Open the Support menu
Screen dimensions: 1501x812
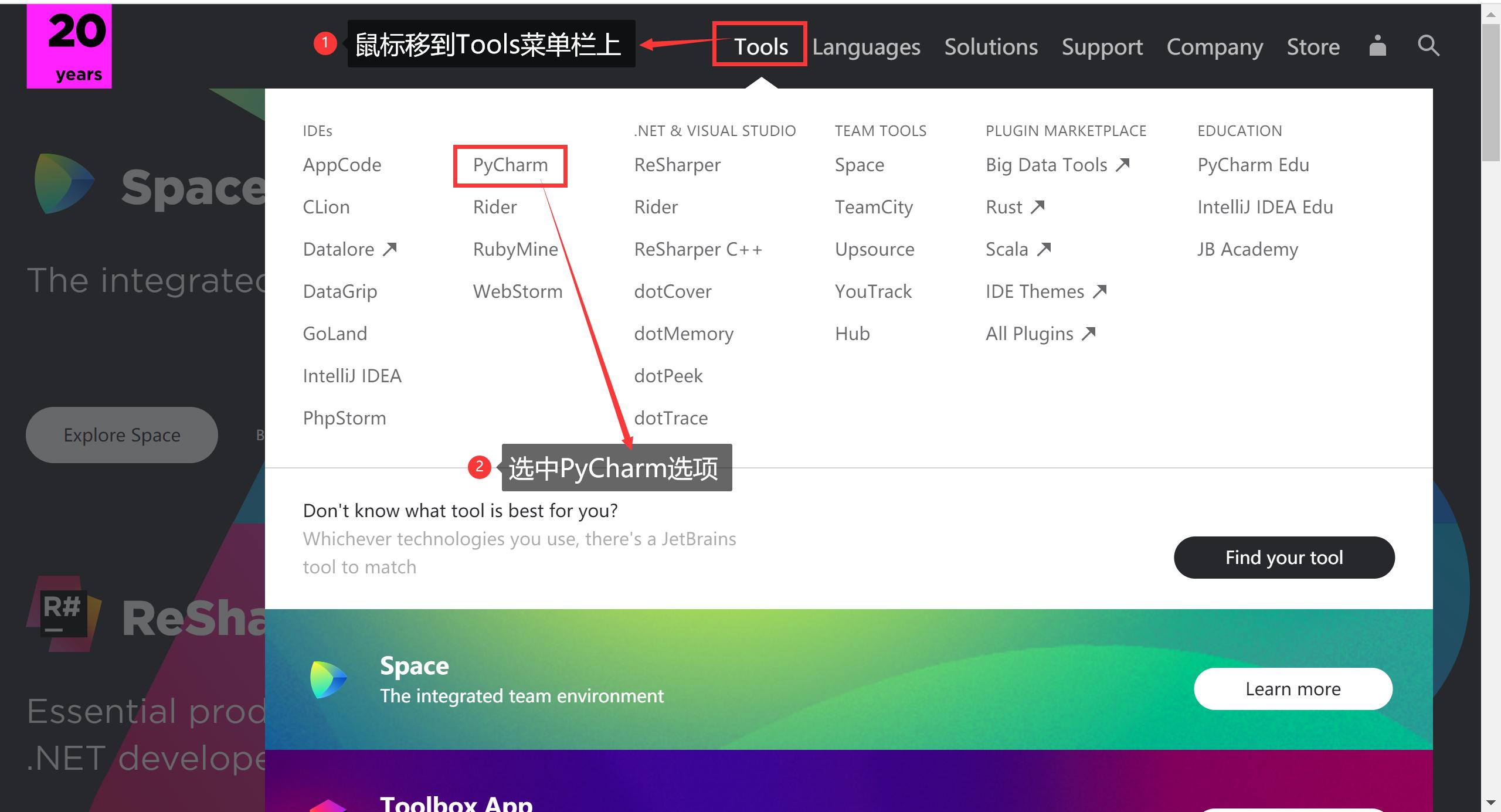tap(1102, 47)
